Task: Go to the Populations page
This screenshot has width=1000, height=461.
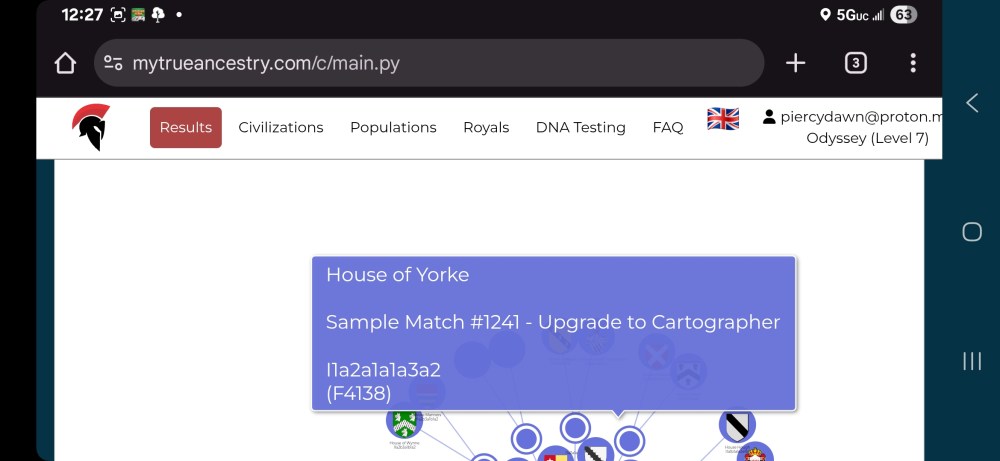Action: (393, 127)
